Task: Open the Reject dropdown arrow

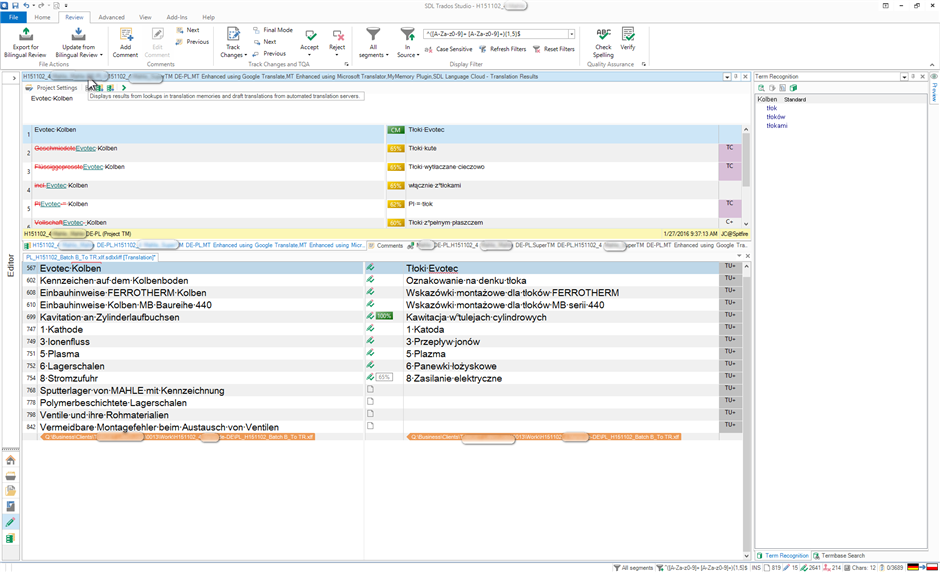Action: coord(338,55)
